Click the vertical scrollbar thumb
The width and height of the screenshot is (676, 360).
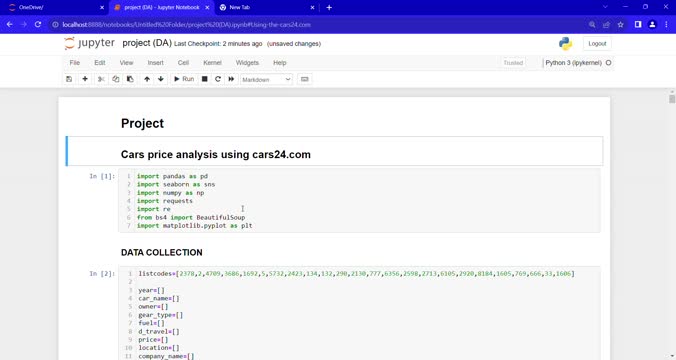pyautogui.click(x=672, y=99)
